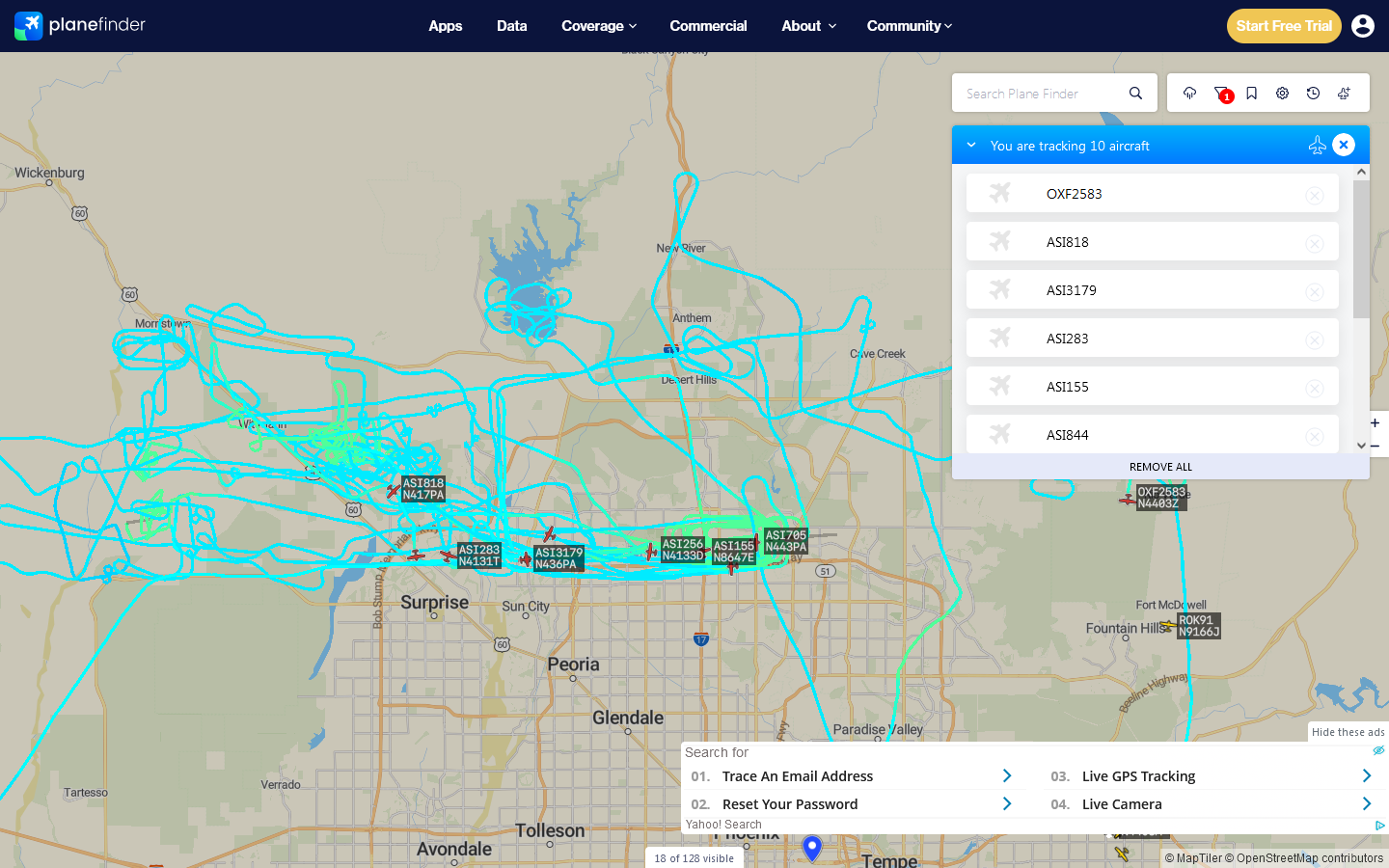Zoom in on the map
1389x868 pixels.
click(x=1375, y=422)
